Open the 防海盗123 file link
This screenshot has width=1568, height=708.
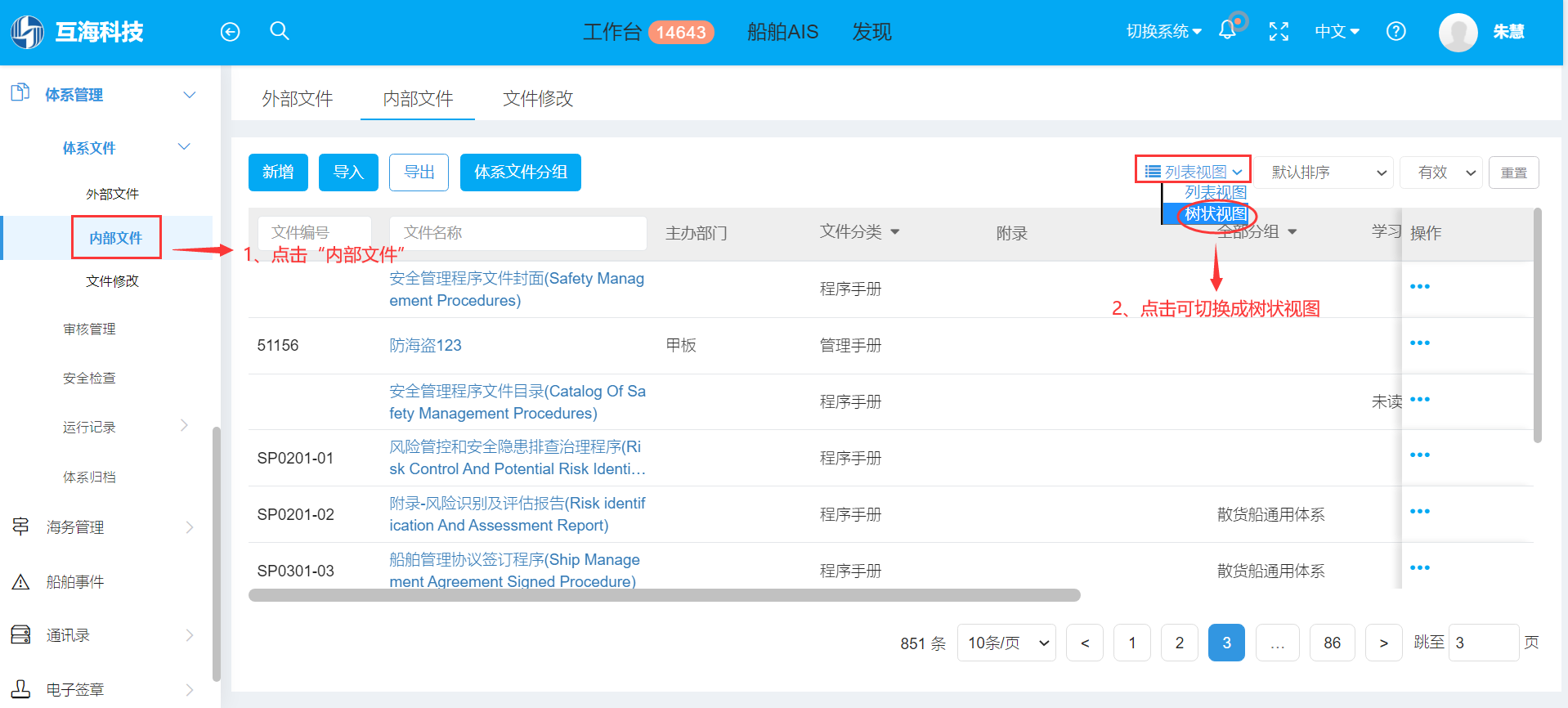click(x=425, y=345)
